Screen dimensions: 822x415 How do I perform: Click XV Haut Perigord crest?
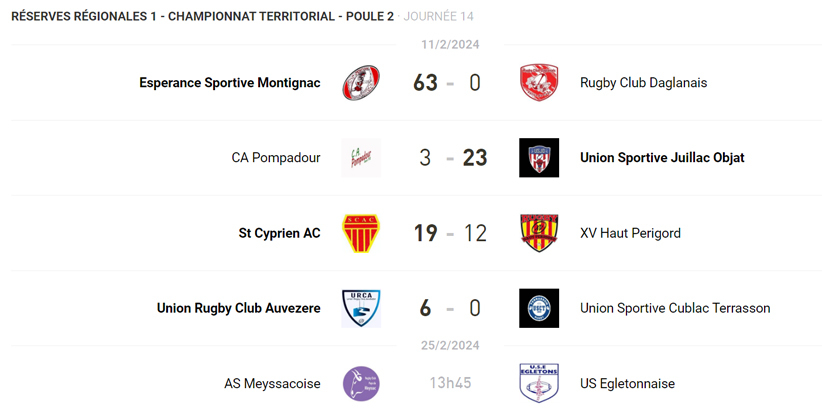[539, 233]
